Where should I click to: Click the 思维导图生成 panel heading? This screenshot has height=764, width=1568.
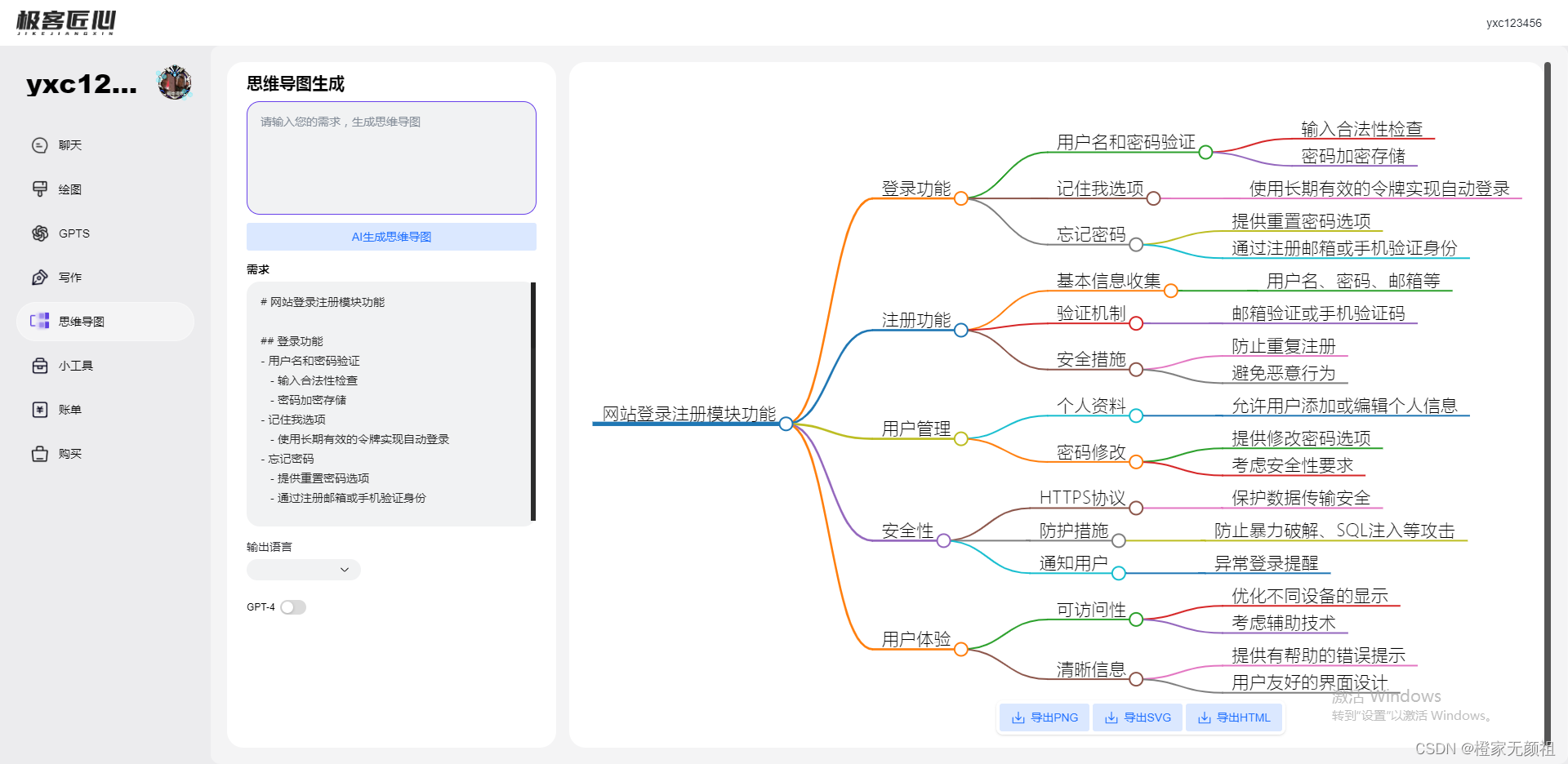coord(296,83)
